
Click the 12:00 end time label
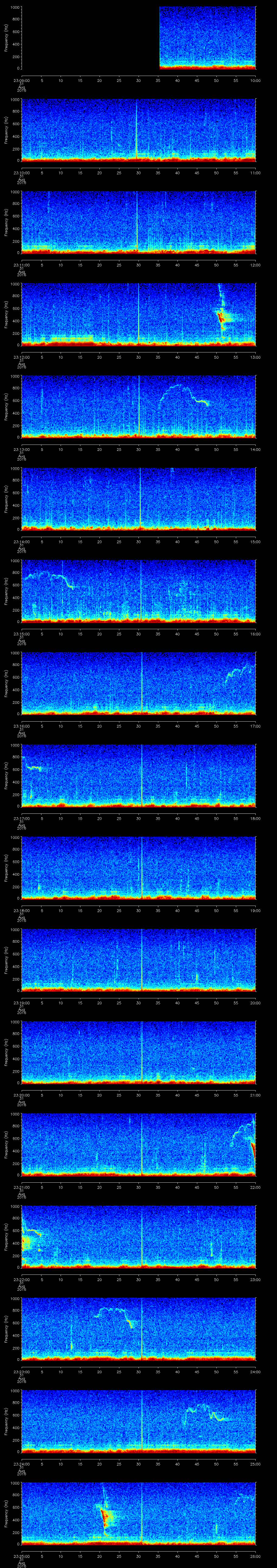pyautogui.click(x=255, y=265)
